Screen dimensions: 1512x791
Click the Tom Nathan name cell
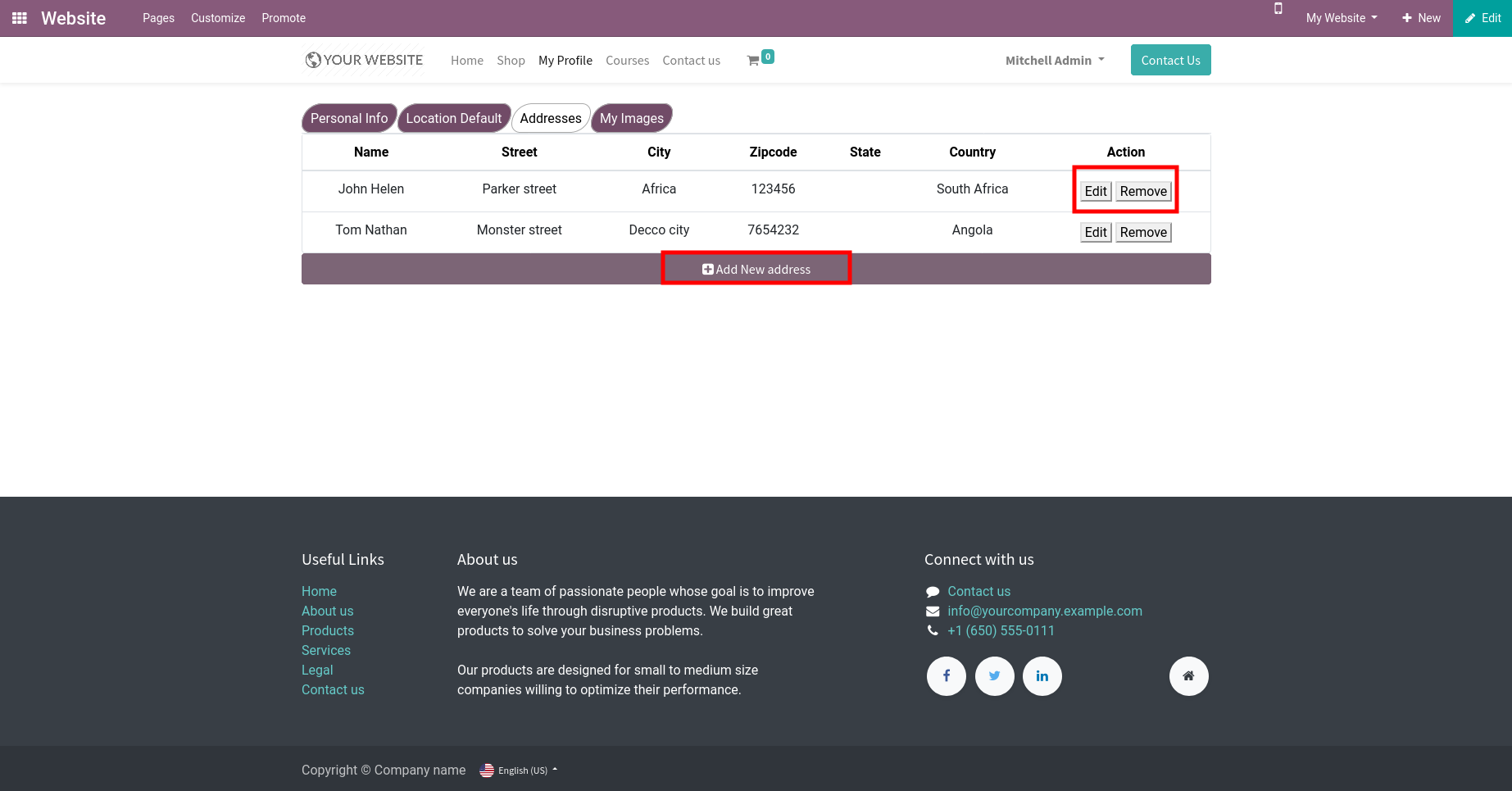pyautogui.click(x=371, y=230)
